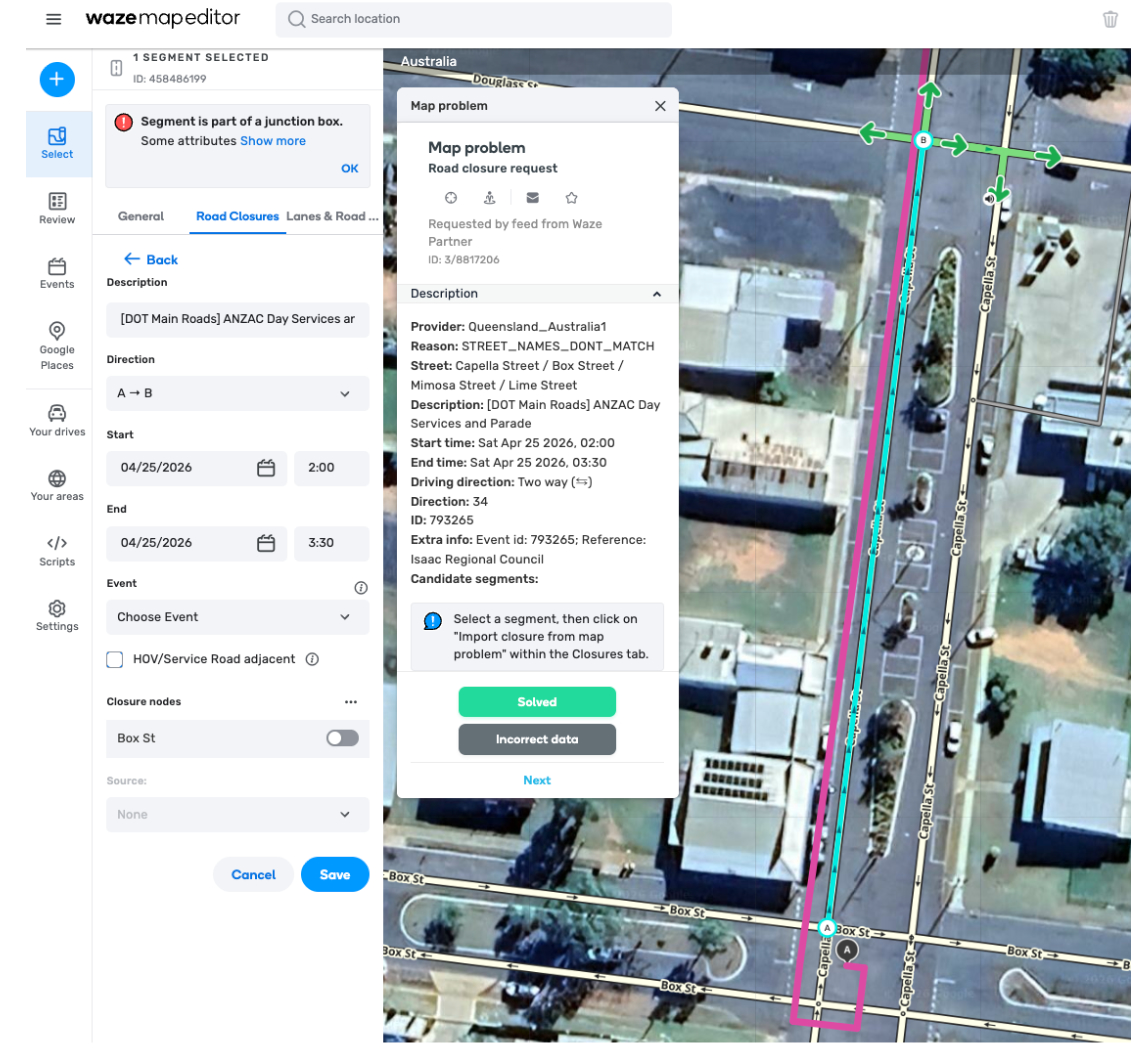Viewport: 1144px width, 1058px height.
Task: Click Show more link in notice
Action: tap(273, 141)
